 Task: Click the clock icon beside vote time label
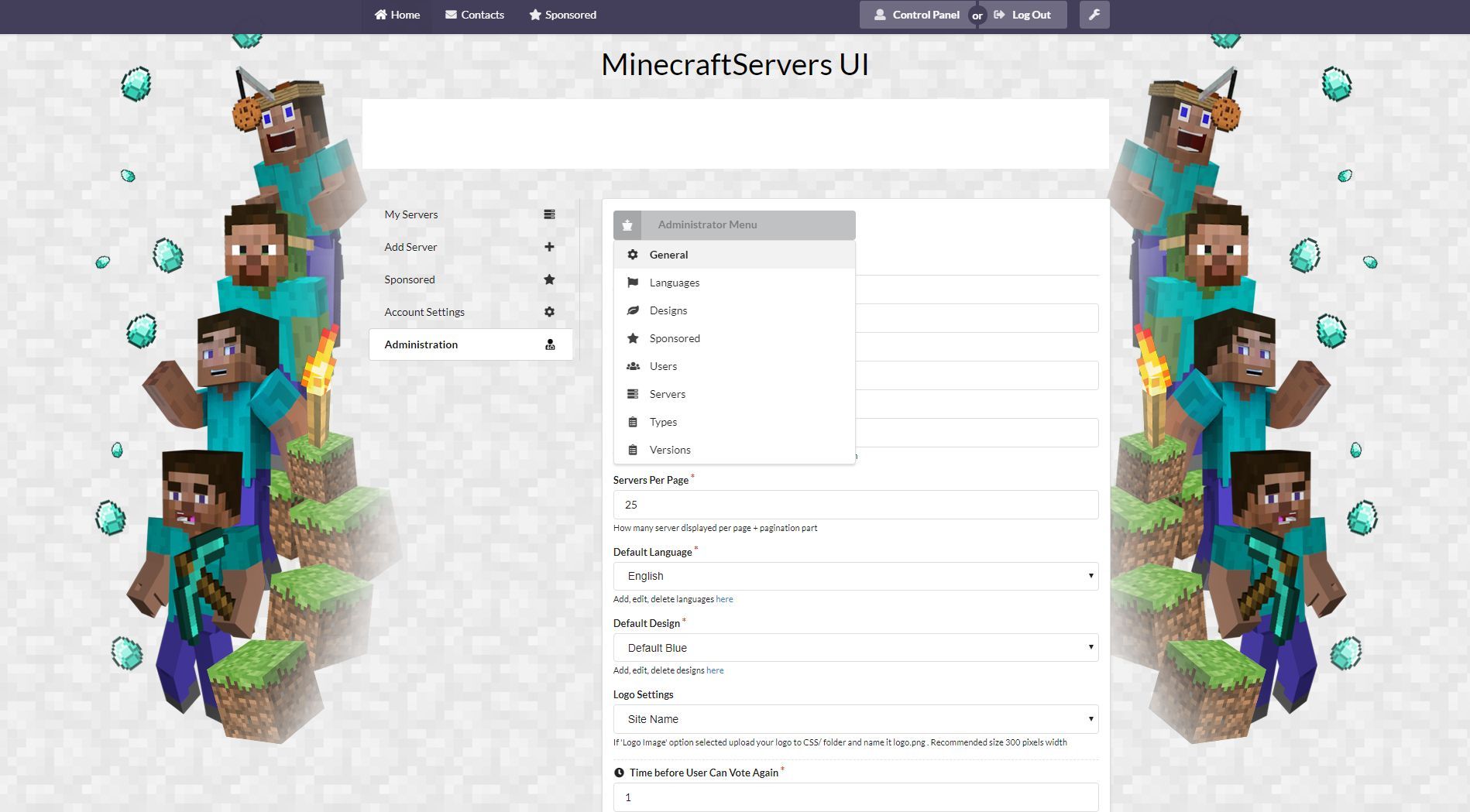coord(619,773)
